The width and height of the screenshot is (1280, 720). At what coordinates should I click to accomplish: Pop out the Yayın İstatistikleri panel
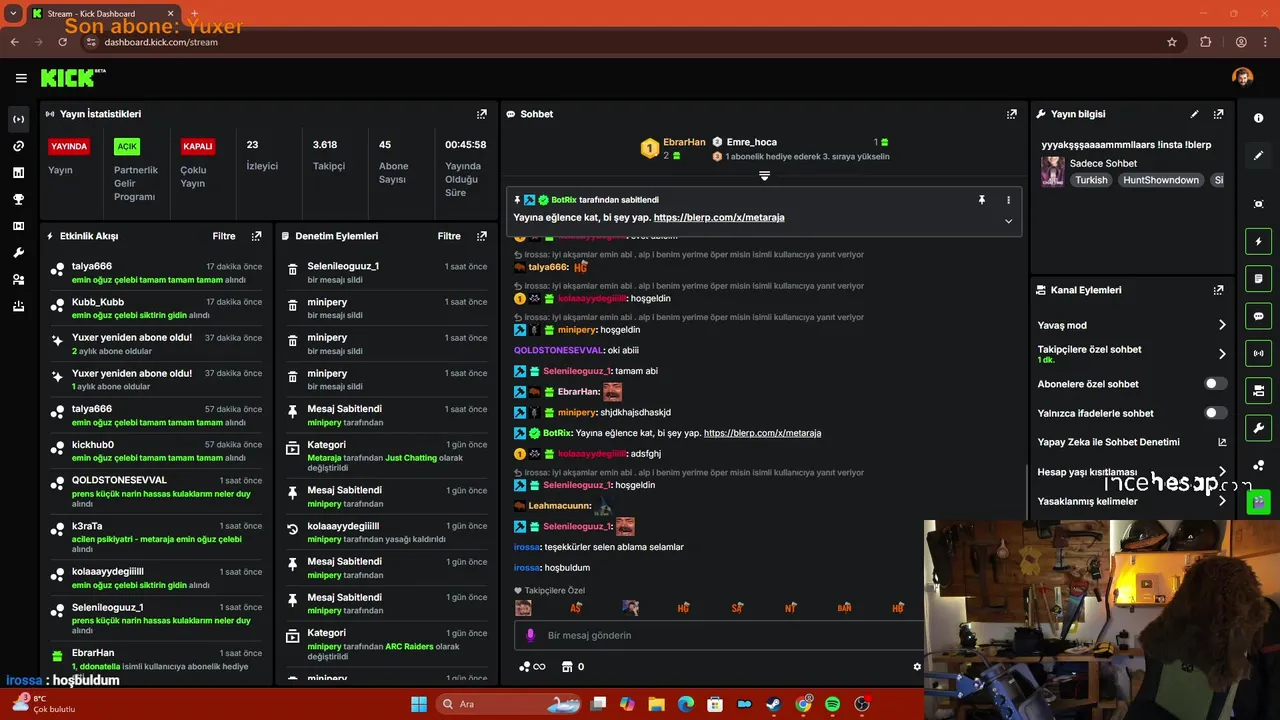(482, 114)
